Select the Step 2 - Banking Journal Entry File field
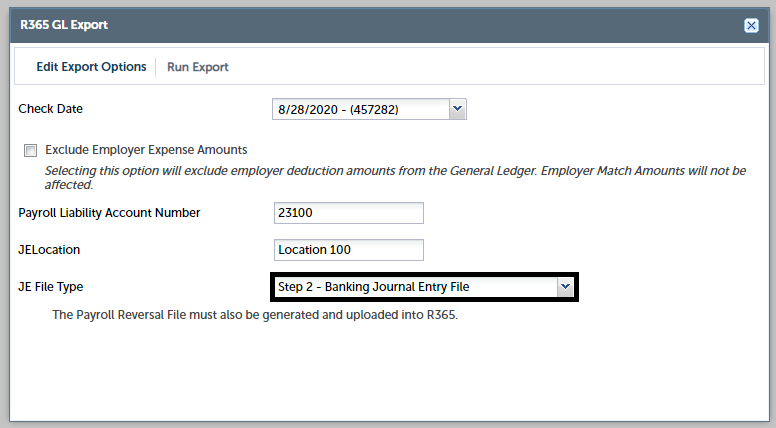Screen dimensions: 776x428 (424, 286)
